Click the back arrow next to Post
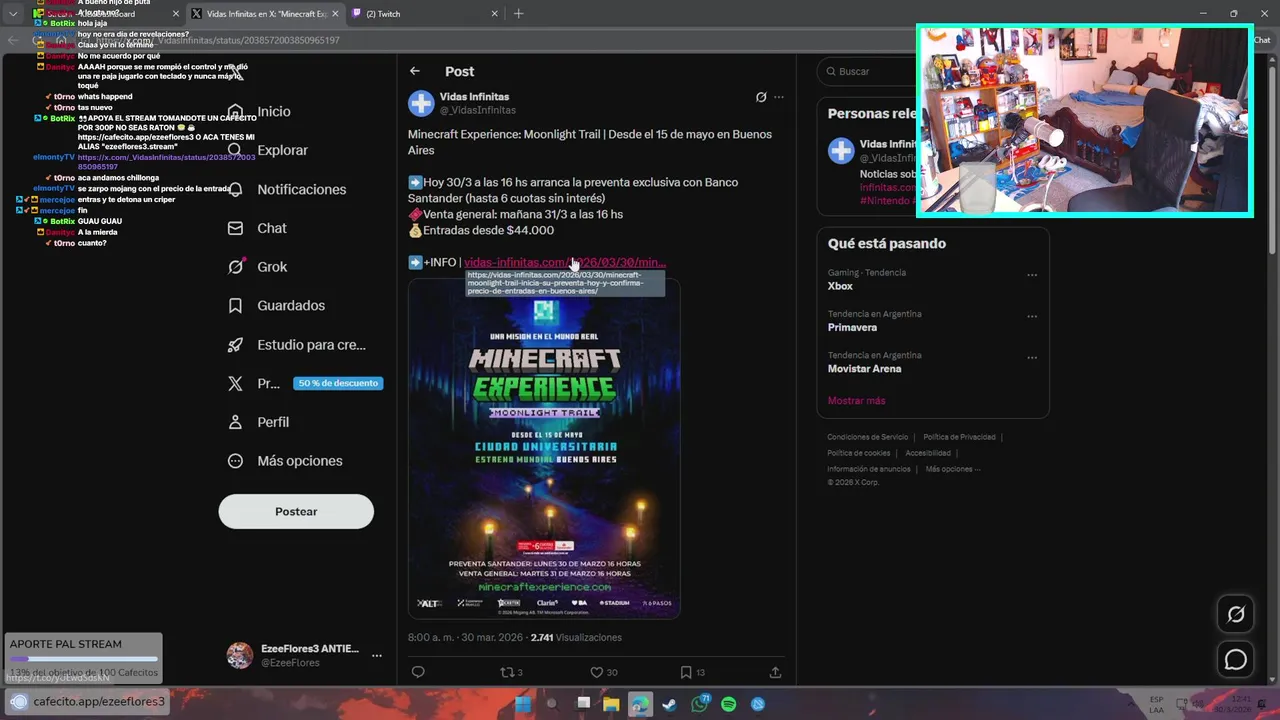Viewport: 1280px width, 720px height. (x=415, y=71)
